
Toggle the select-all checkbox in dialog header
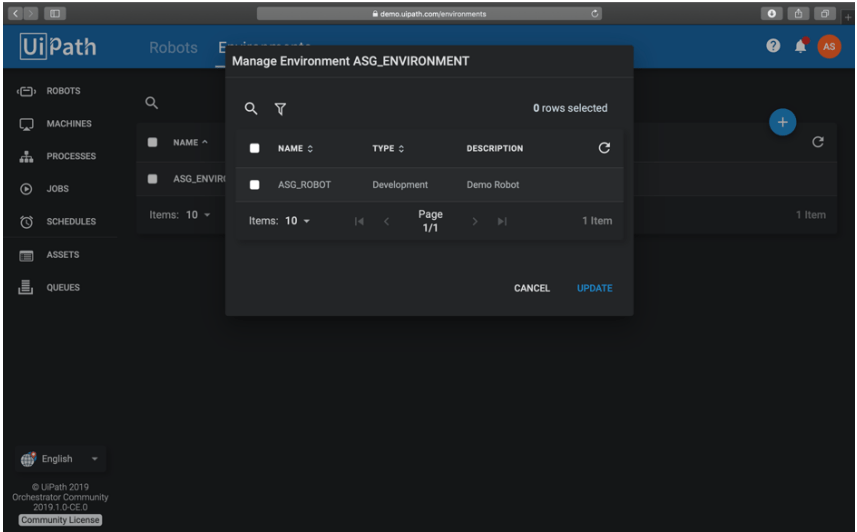point(254,149)
